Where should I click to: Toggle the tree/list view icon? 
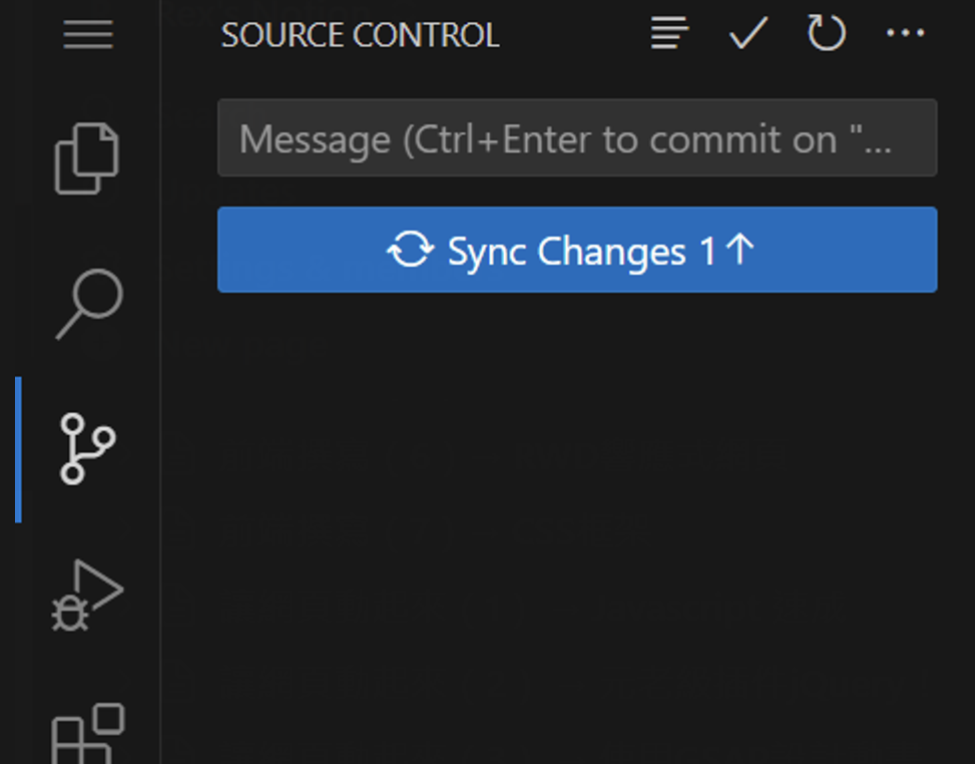click(x=669, y=34)
